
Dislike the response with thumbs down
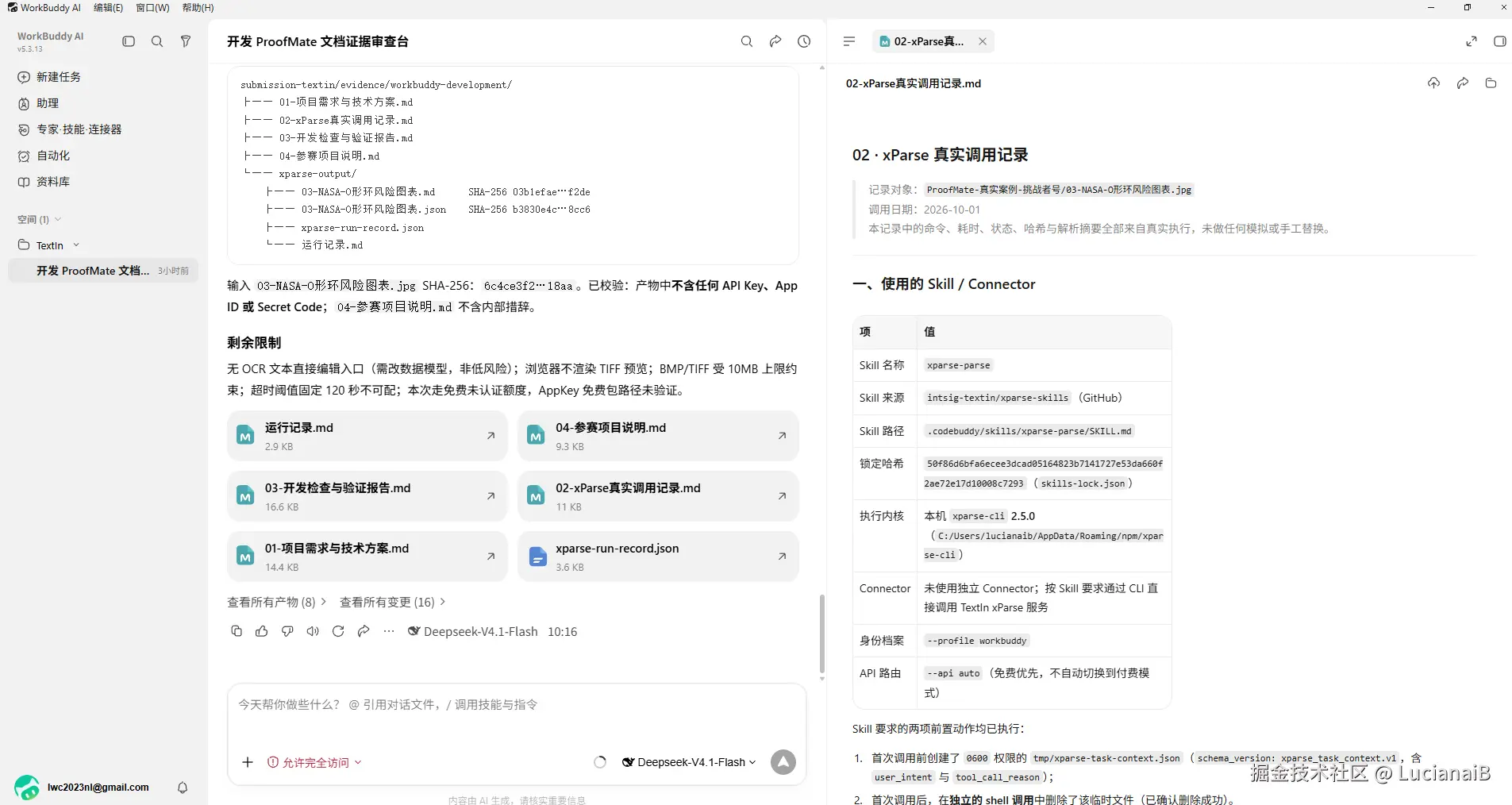pos(287,631)
